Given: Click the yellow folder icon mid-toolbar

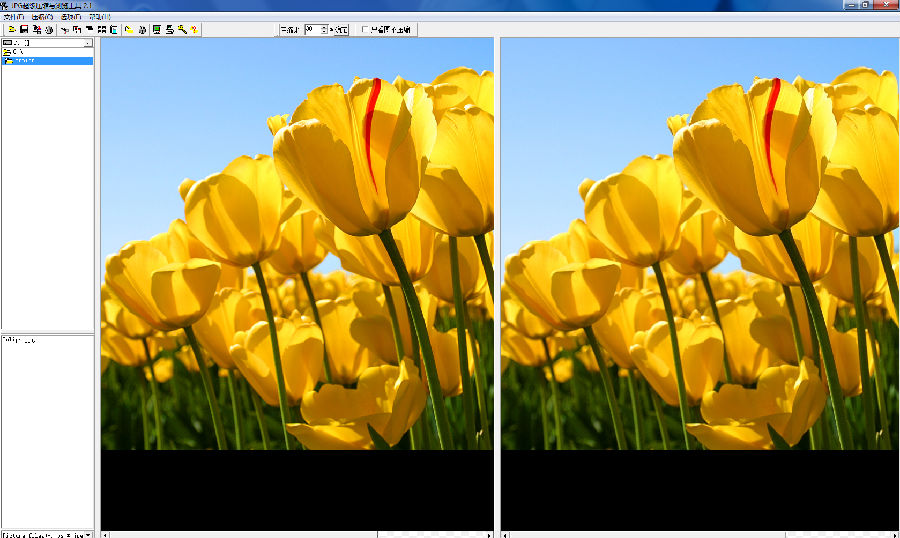Looking at the screenshot, I should 130,30.
